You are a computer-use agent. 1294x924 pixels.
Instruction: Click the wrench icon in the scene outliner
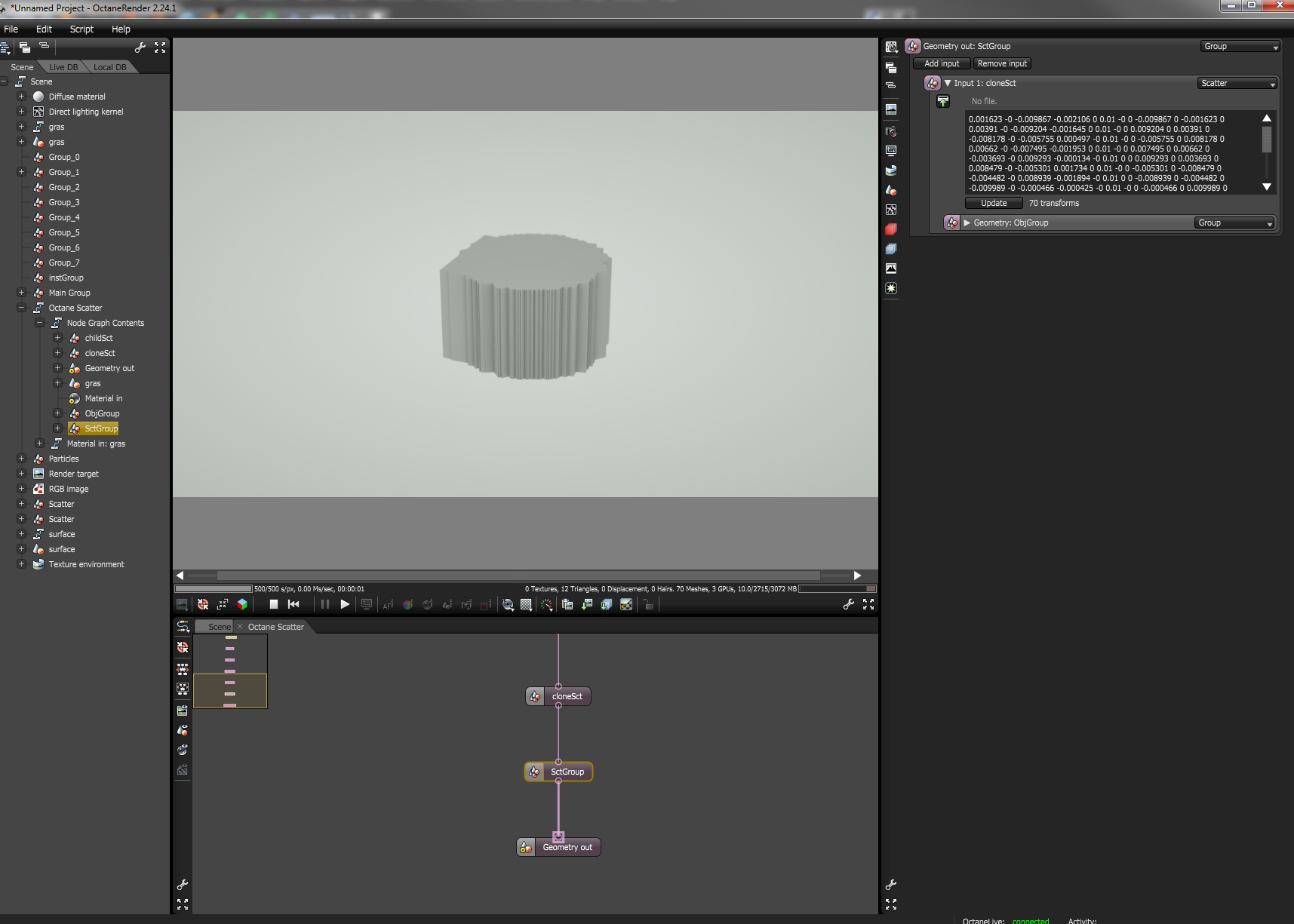140,48
